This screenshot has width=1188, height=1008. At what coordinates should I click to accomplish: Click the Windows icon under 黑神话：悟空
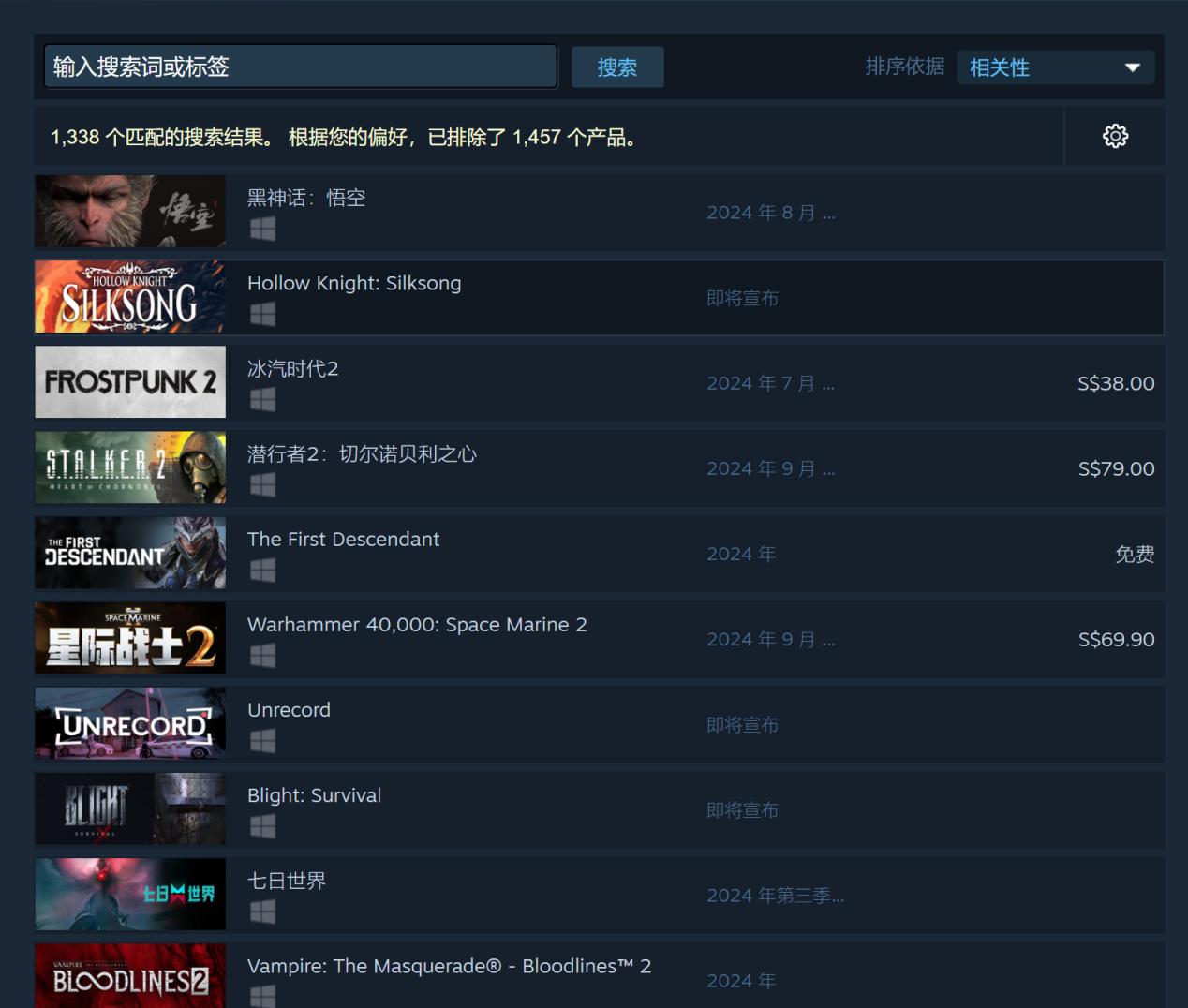(x=262, y=229)
